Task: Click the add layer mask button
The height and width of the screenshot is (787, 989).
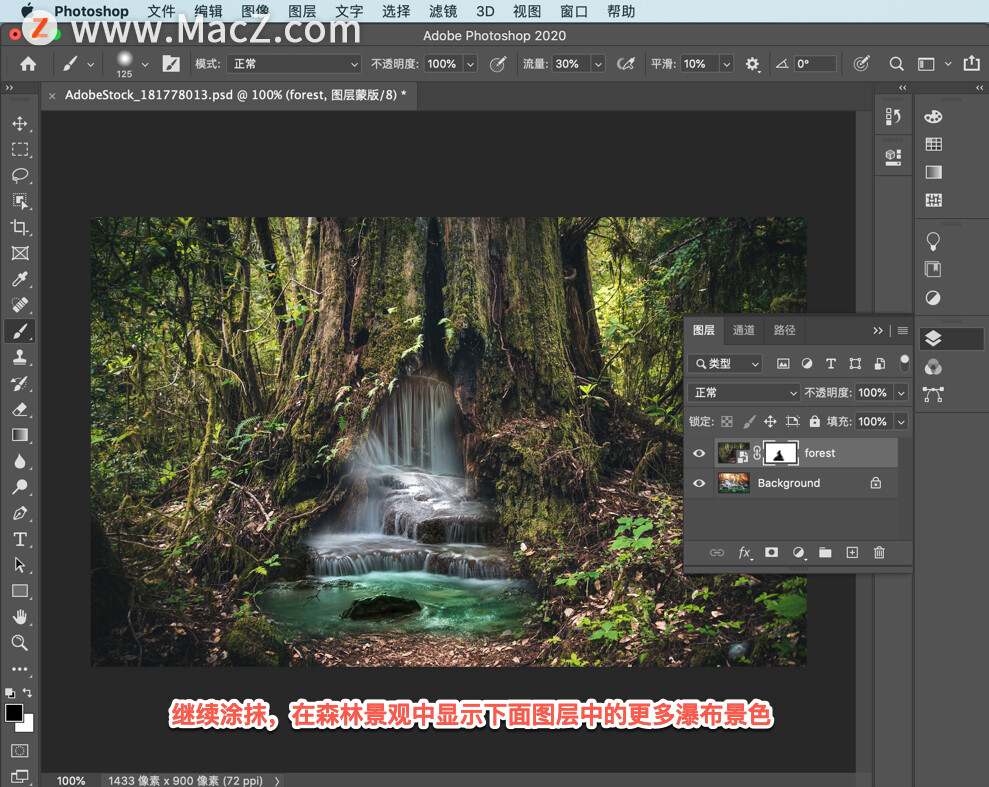Action: point(771,552)
